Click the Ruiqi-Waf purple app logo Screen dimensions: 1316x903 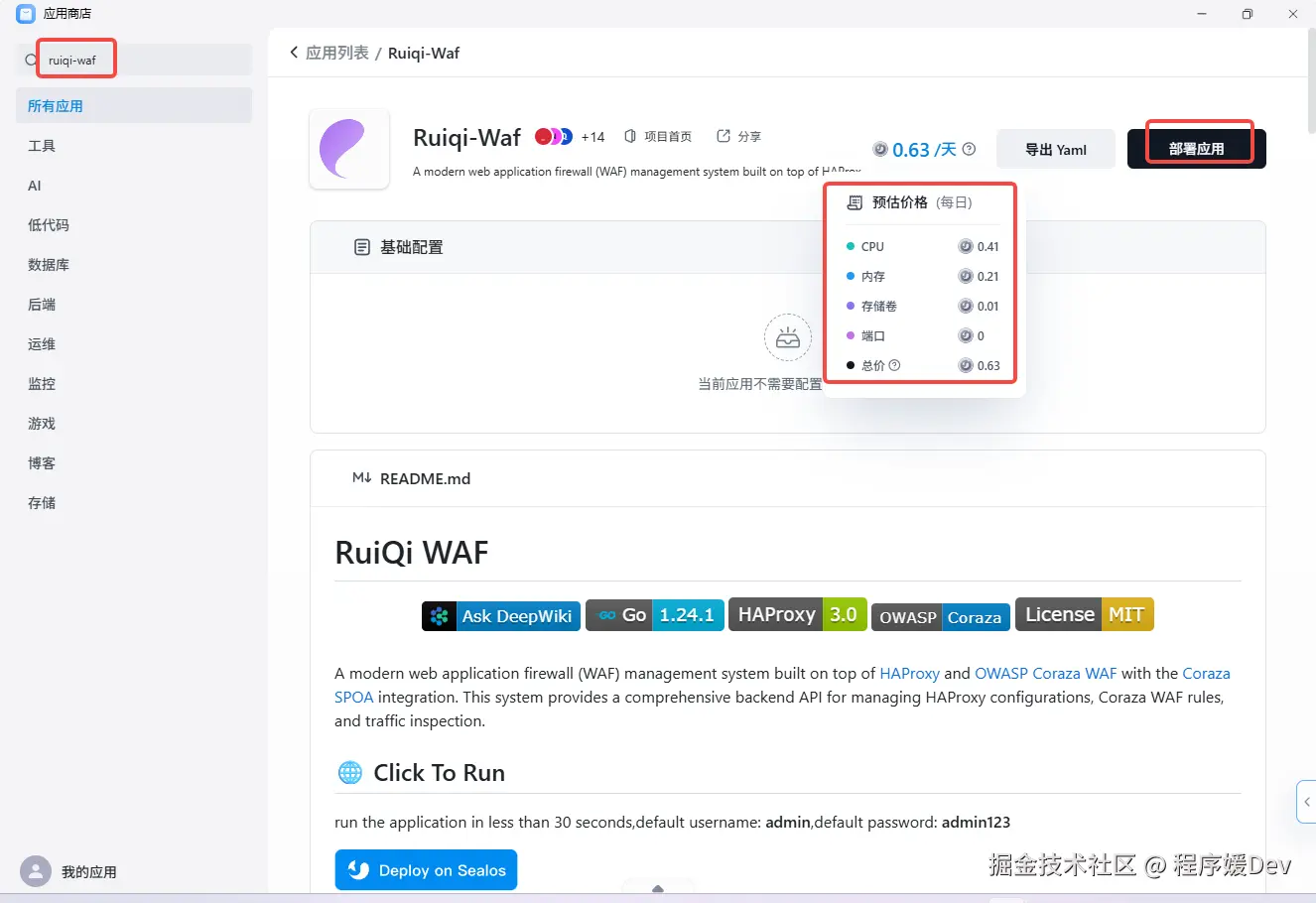[349, 149]
